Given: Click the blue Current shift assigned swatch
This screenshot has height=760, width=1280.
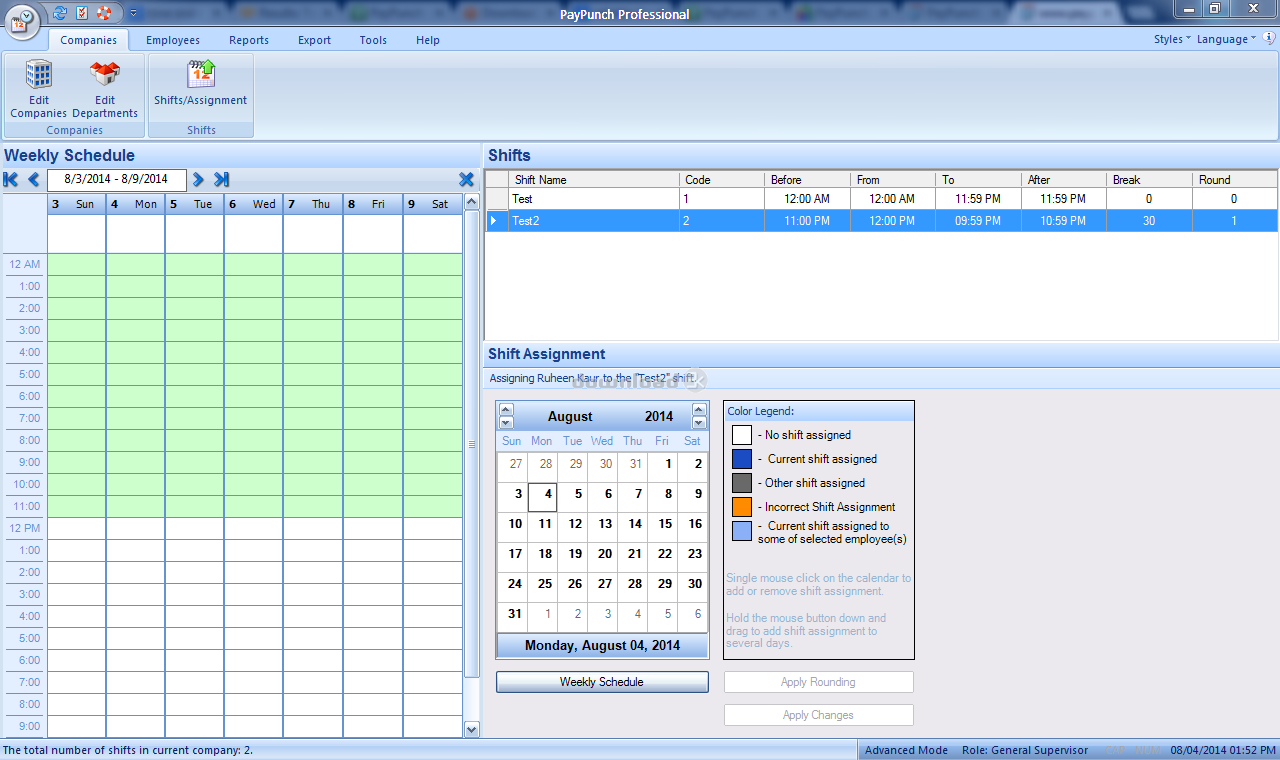Looking at the screenshot, I should [741, 459].
